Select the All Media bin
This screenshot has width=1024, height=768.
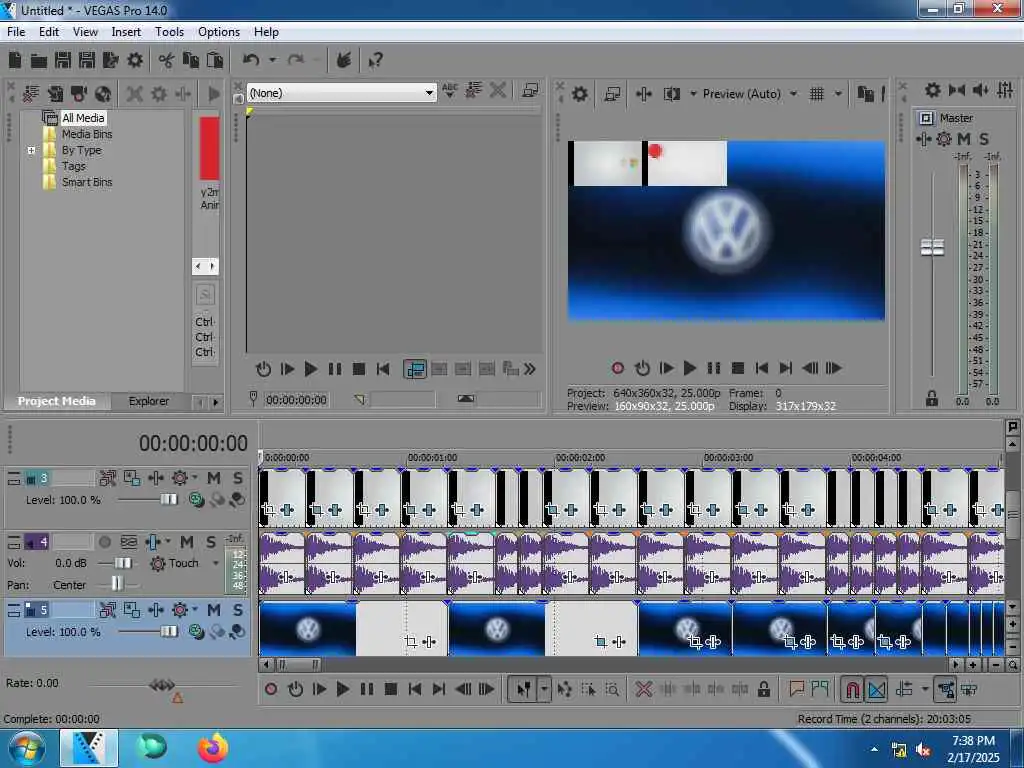(x=83, y=118)
